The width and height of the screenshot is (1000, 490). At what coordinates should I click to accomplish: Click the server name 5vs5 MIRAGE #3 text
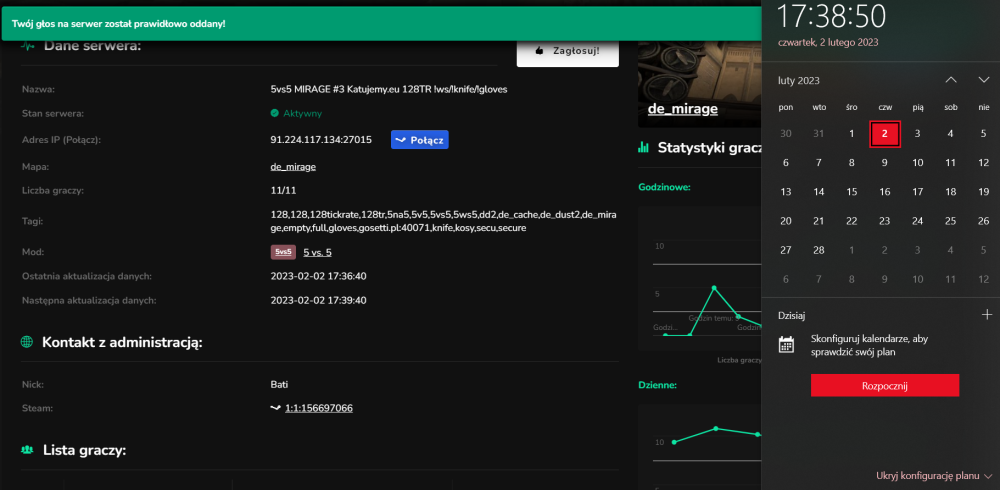pyautogui.click(x=388, y=89)
